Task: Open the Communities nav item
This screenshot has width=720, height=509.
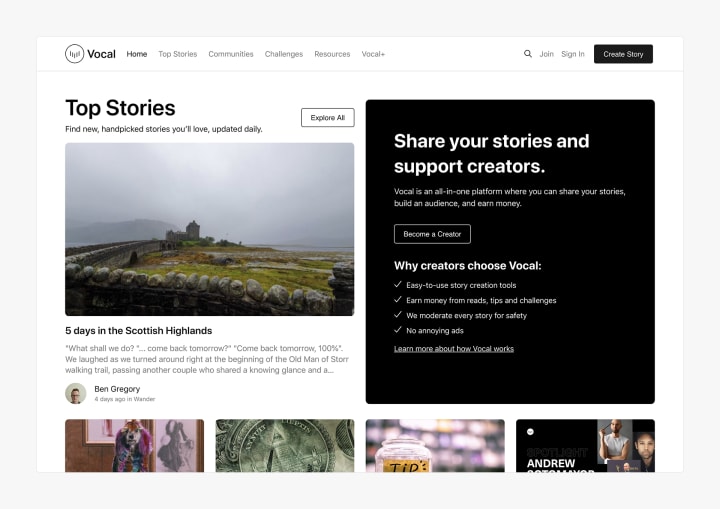Action: point(231,54)
